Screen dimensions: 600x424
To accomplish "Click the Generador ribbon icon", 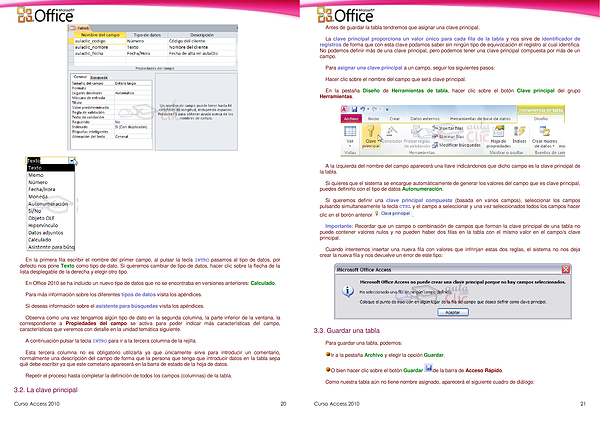I will pos(390,131).
